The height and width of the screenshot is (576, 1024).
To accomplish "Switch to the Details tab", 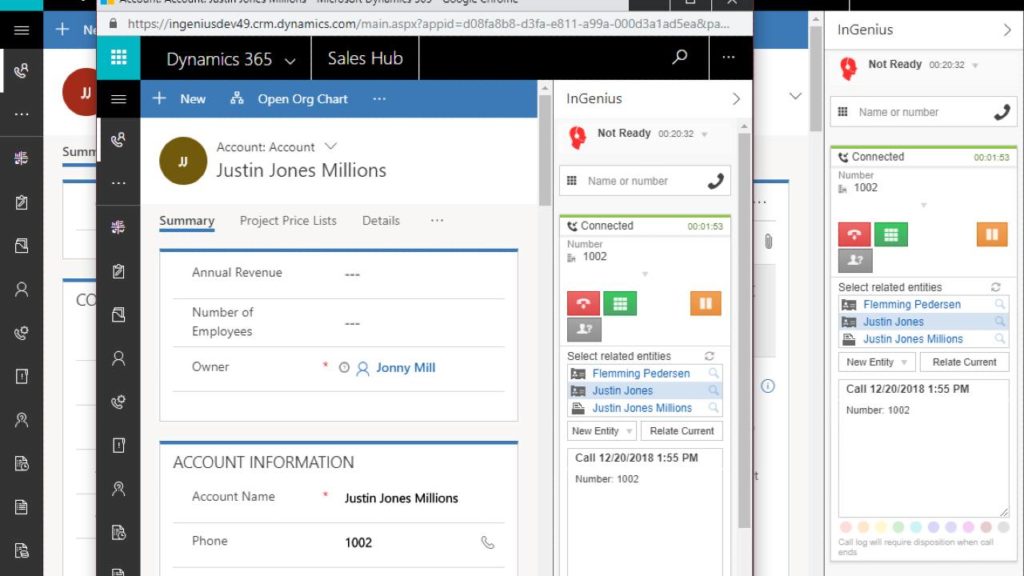I will pos(380,221).
